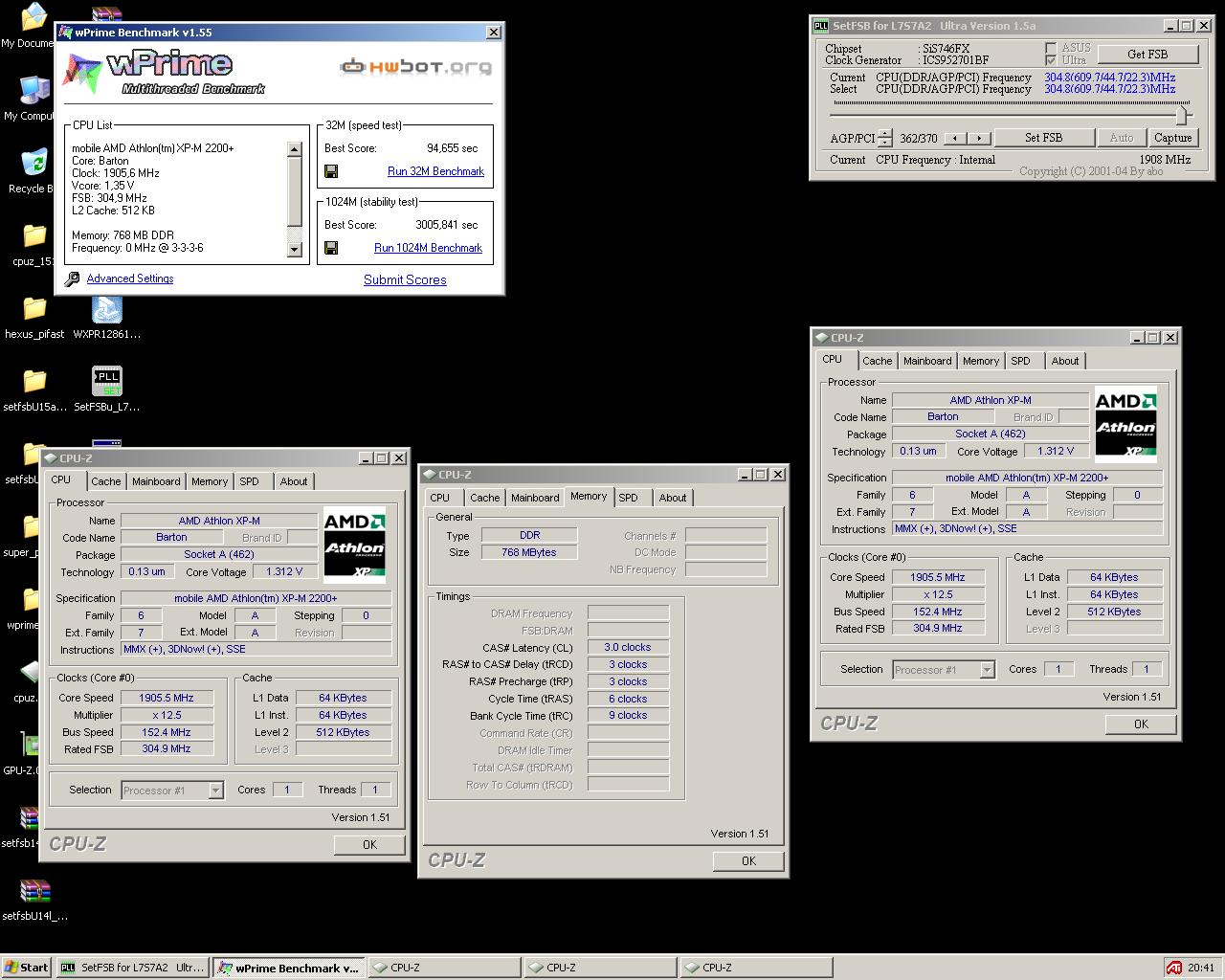Click OK in middle CPU-Z window
The height and width of the screenshot is (980, 1225).
[748, 861]
